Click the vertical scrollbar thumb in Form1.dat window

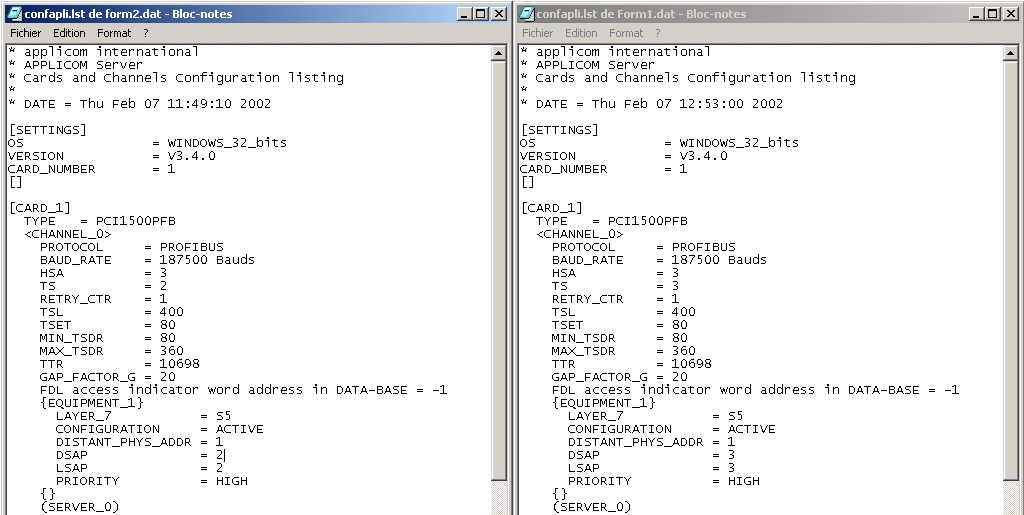[1010, 271]
